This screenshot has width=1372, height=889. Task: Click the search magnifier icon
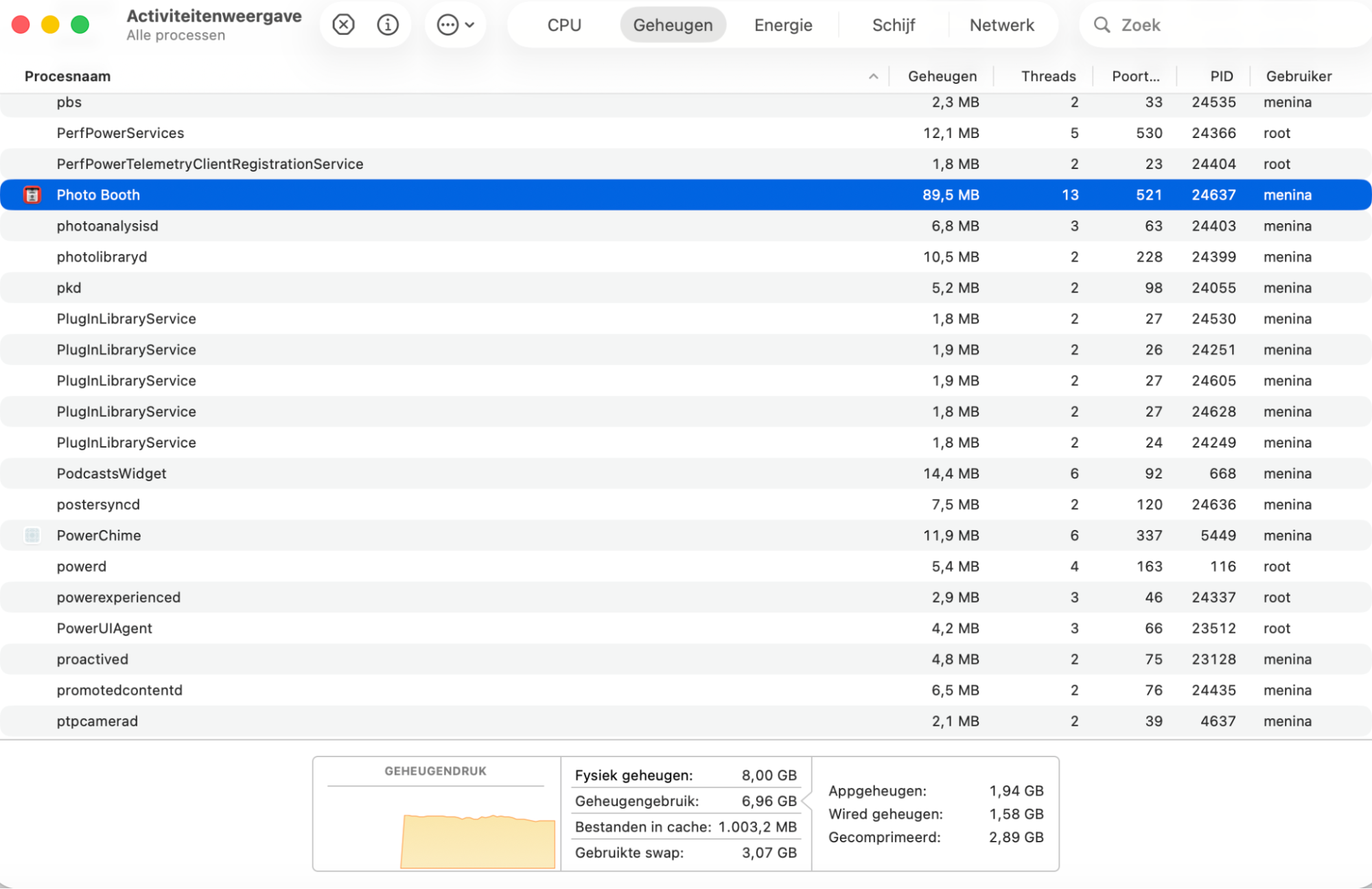(x=1102, y=25)
